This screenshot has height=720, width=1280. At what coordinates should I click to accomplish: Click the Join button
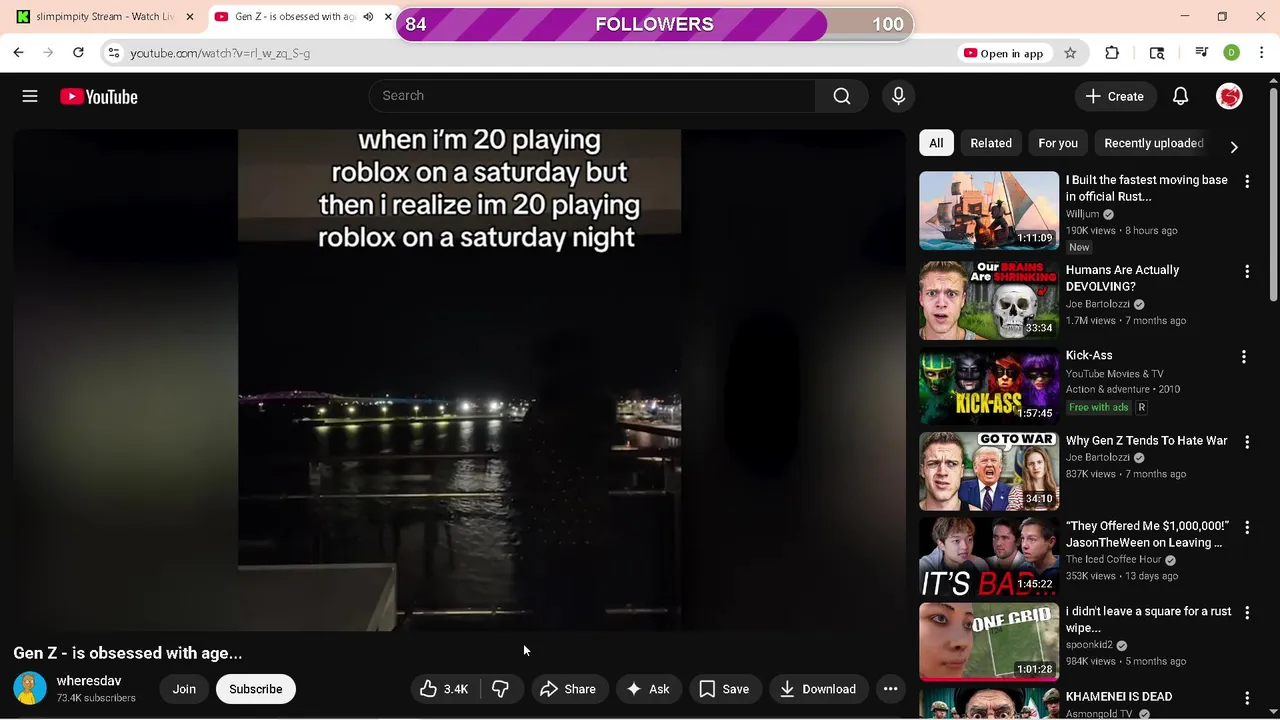184,689
